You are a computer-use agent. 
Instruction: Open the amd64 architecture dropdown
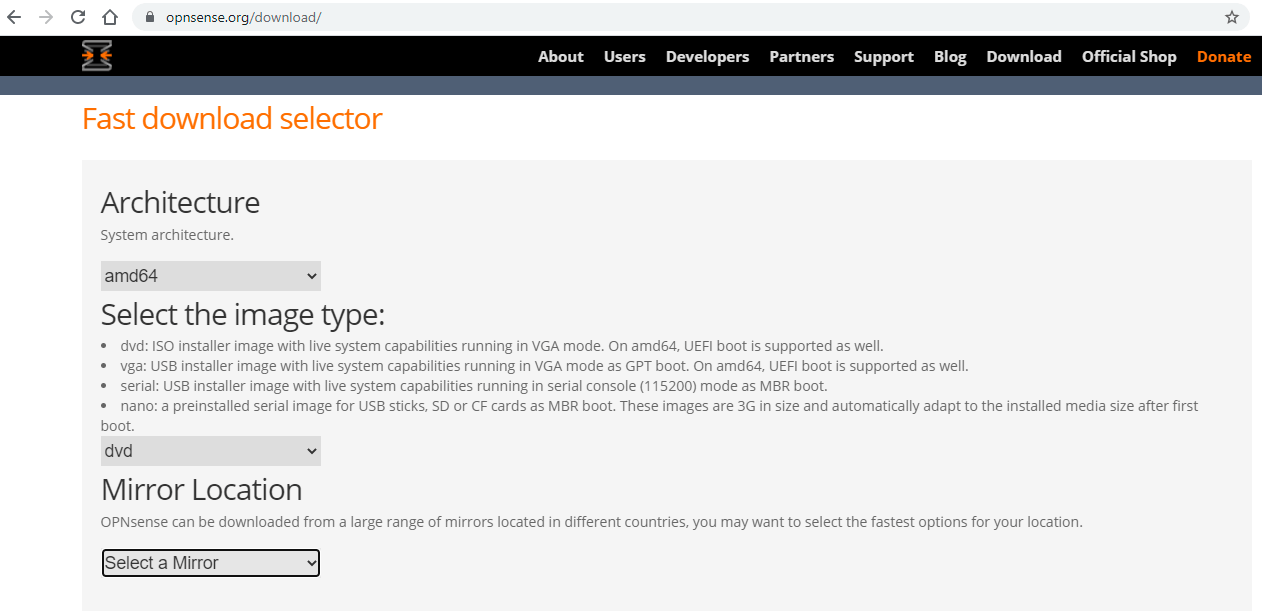point(210,276)
